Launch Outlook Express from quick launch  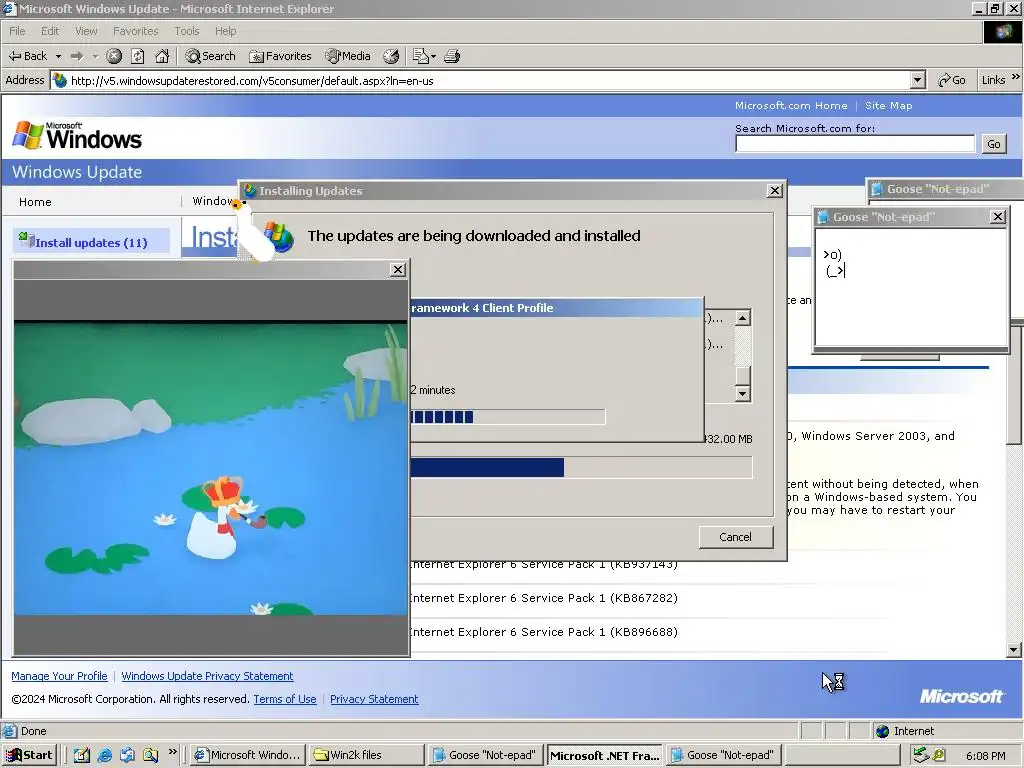click(x=127, y=755)
